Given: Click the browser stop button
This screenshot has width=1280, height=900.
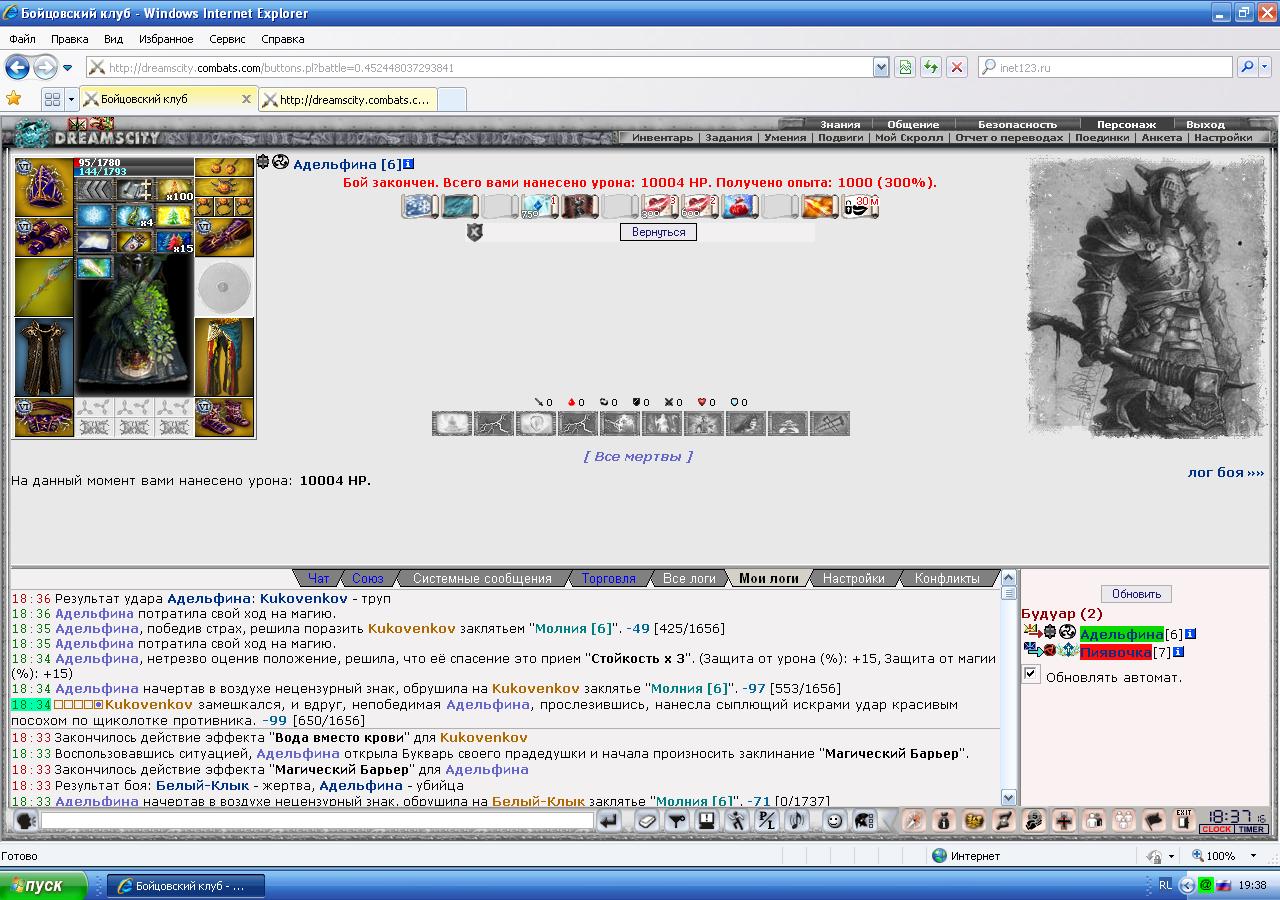Looking at the screenshot, I should (x=957, y=67).
